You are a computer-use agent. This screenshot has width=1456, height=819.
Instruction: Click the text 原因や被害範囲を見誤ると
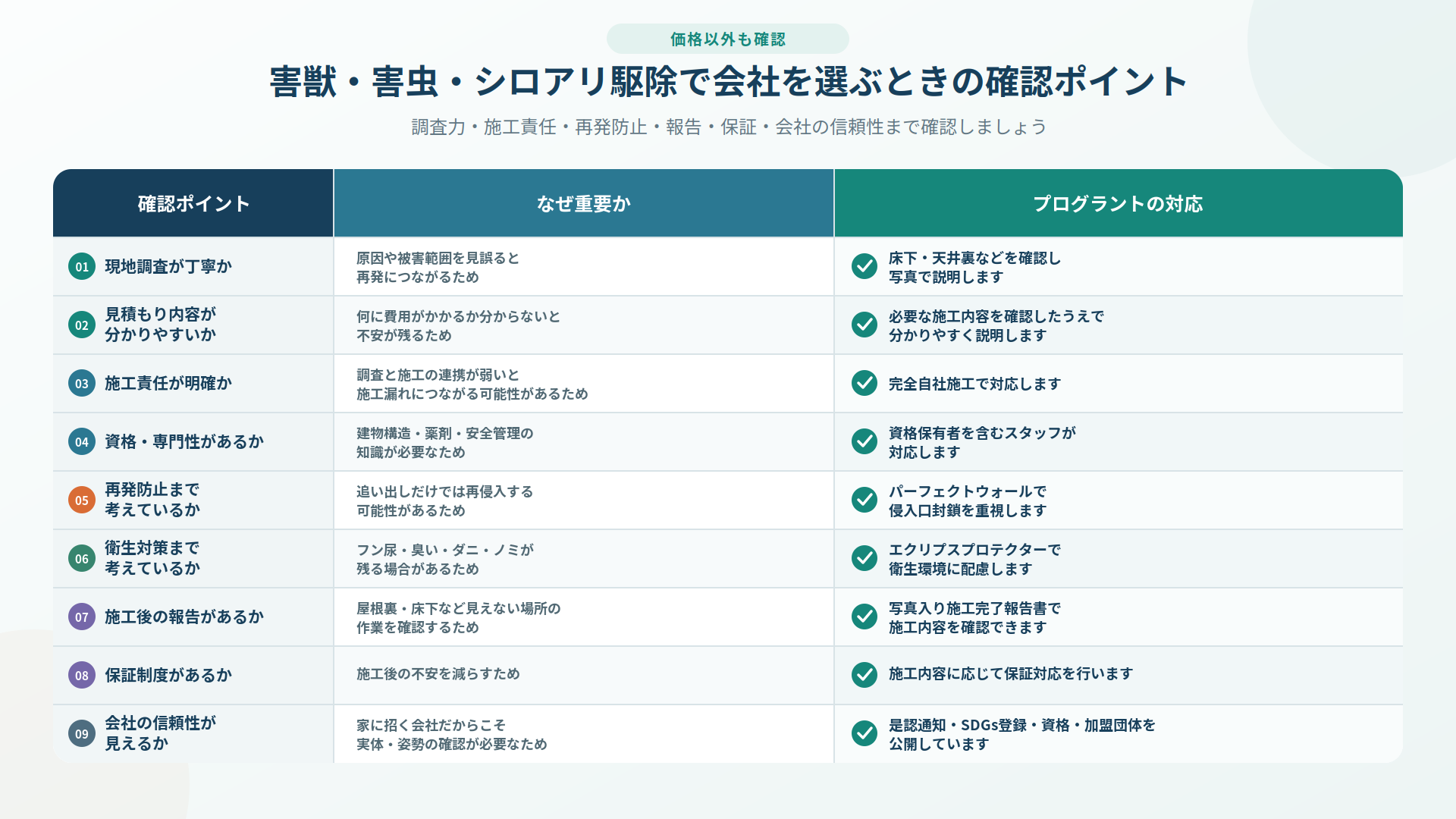tap(438, 258)
